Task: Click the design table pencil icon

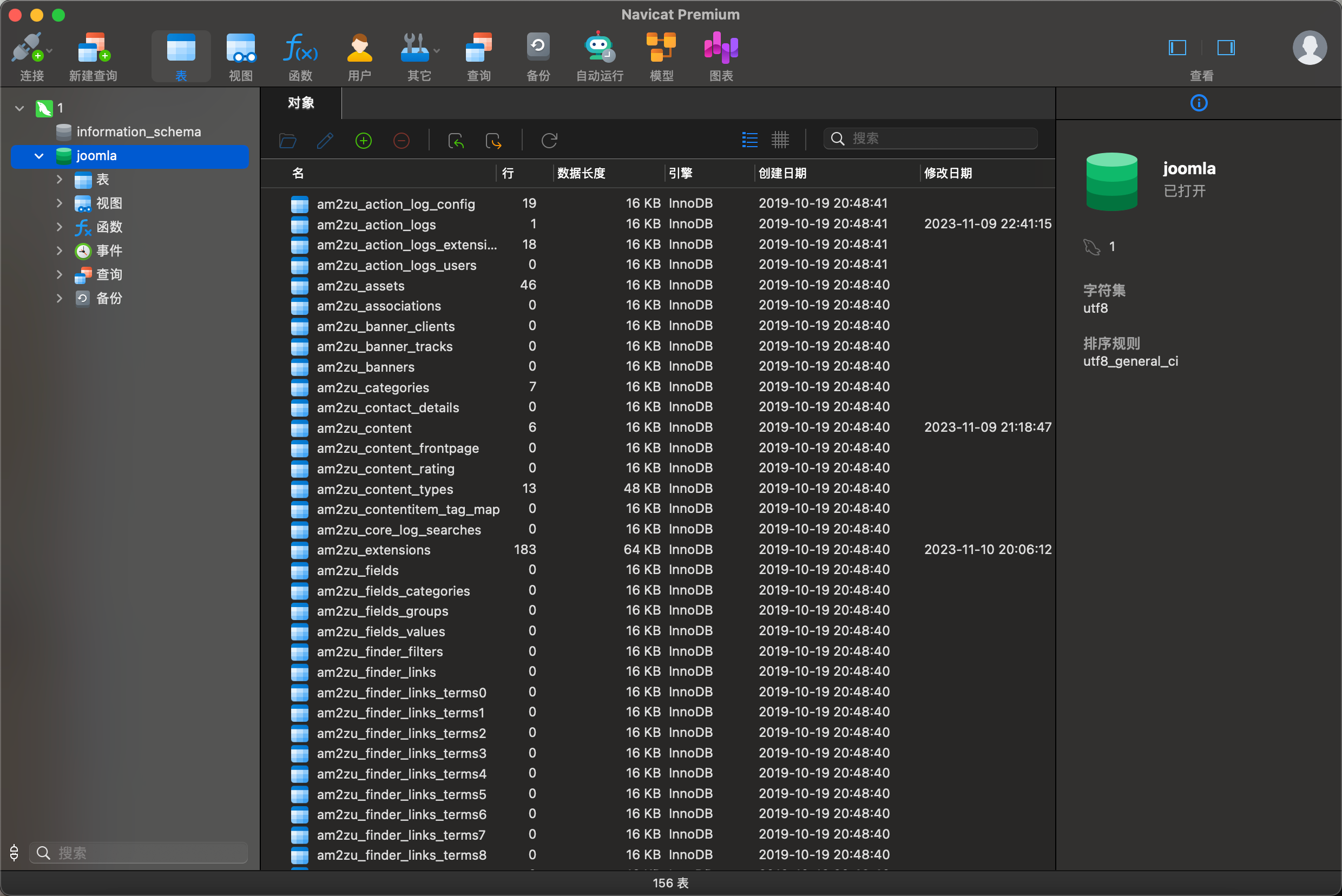Action: 325,141
